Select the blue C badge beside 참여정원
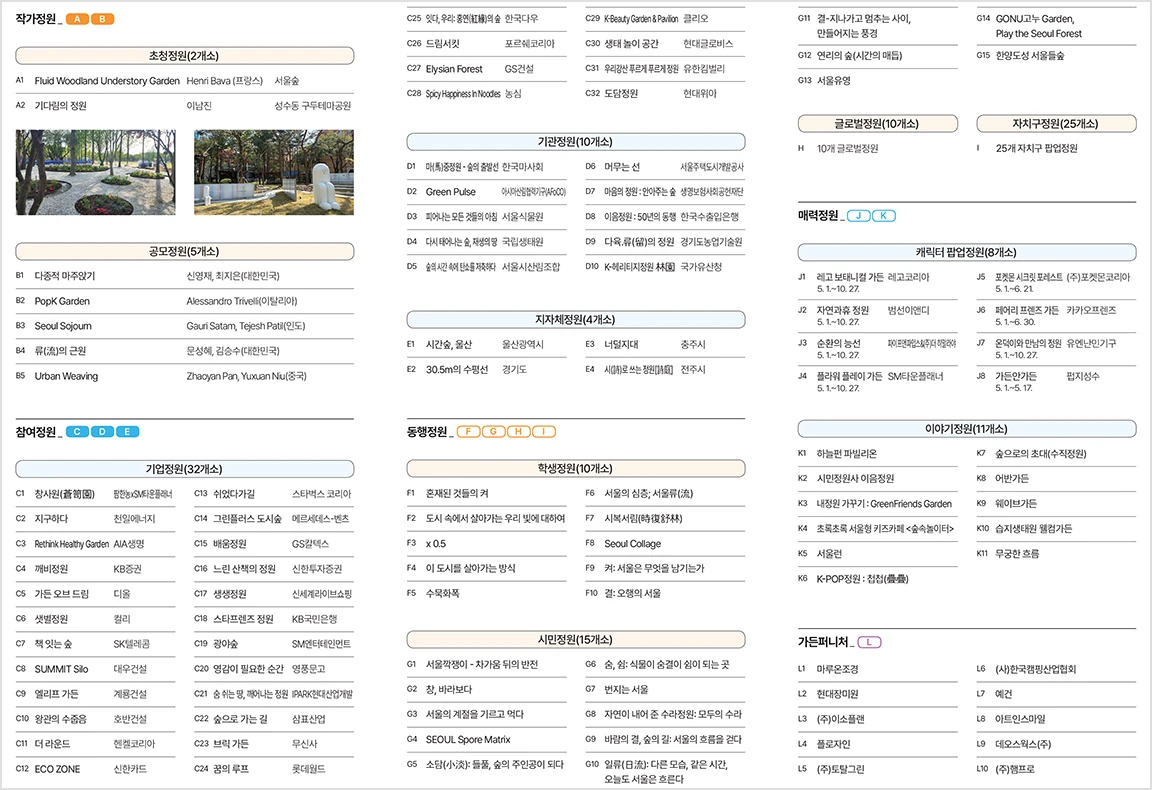Screen dimensions: 1152x790 click(x=77, y=432)
